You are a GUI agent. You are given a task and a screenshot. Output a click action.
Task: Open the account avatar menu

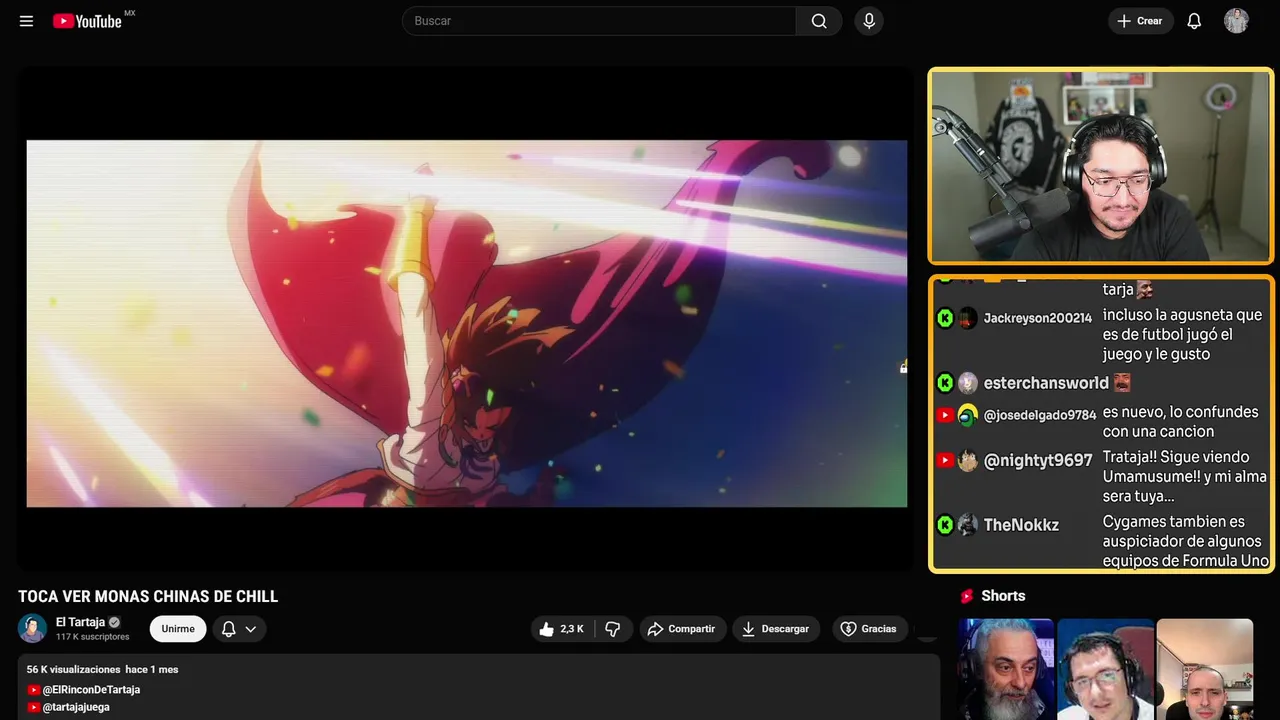1236,21
